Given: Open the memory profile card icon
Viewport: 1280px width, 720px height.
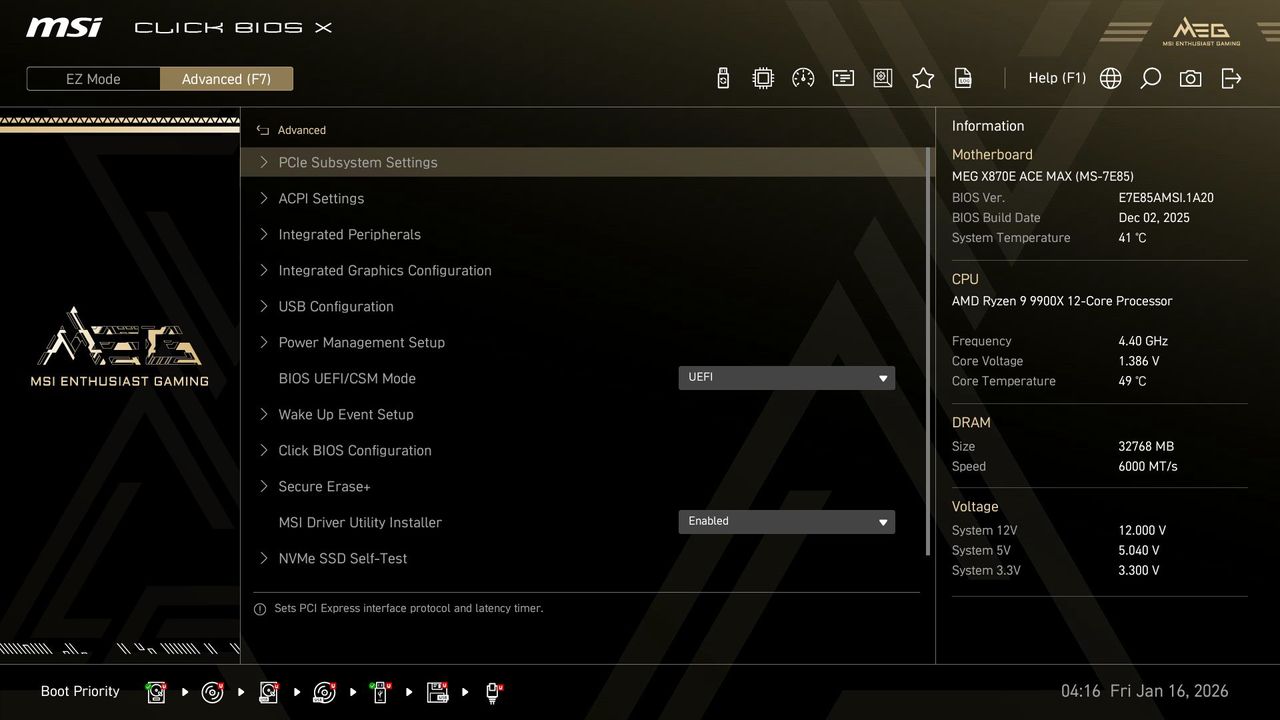Looking at the screenshot, I should [x=843, y=78].
